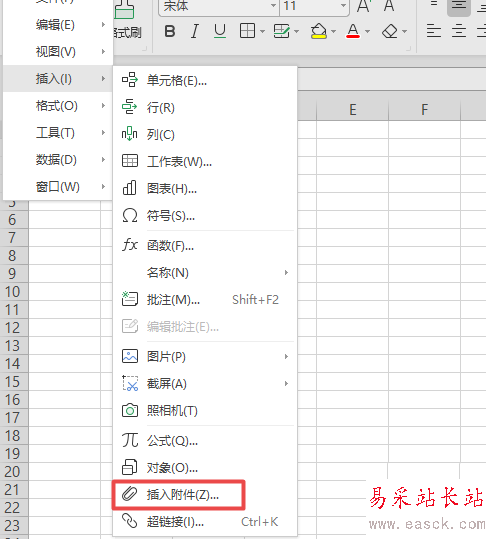The width and height of the screenshot is (486, 539).
Task: Open the 视图(V) menu
Action: (x=58, y=52)
